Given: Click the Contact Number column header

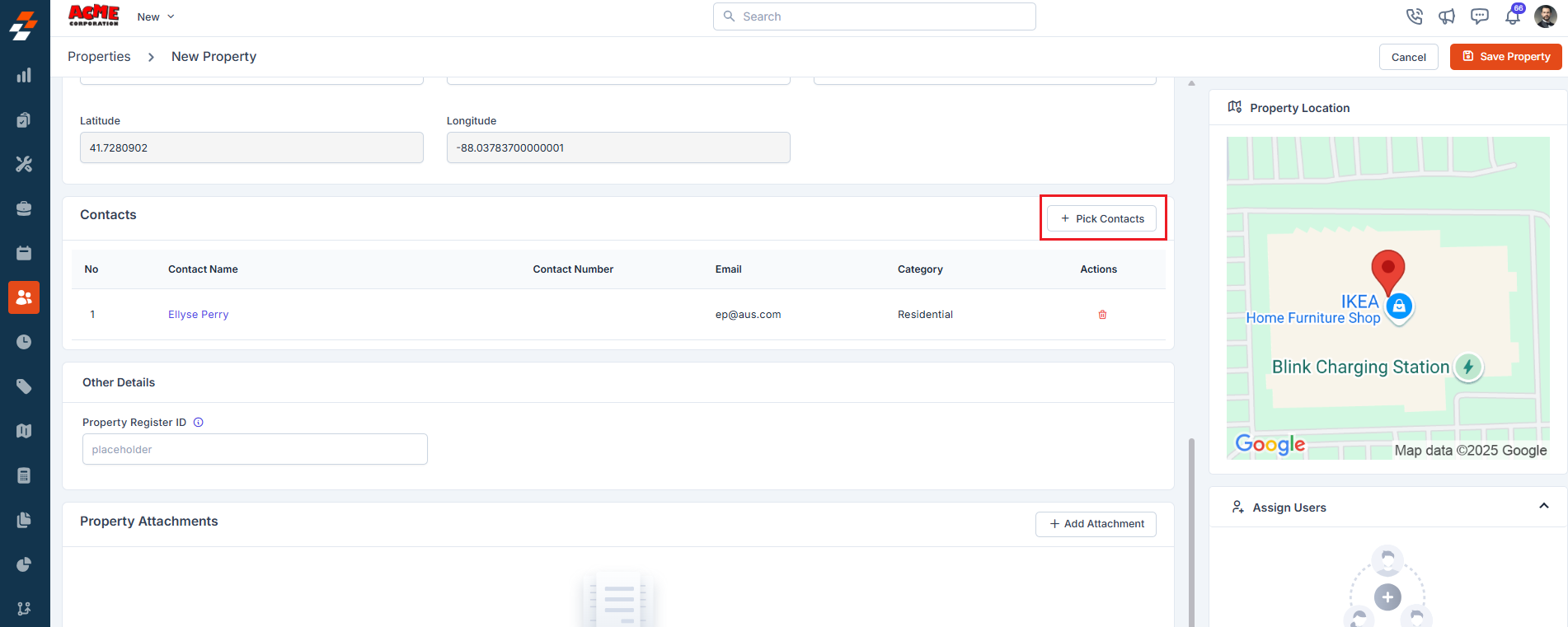Looking at the screenshot, I should click(x=573, y=269).
